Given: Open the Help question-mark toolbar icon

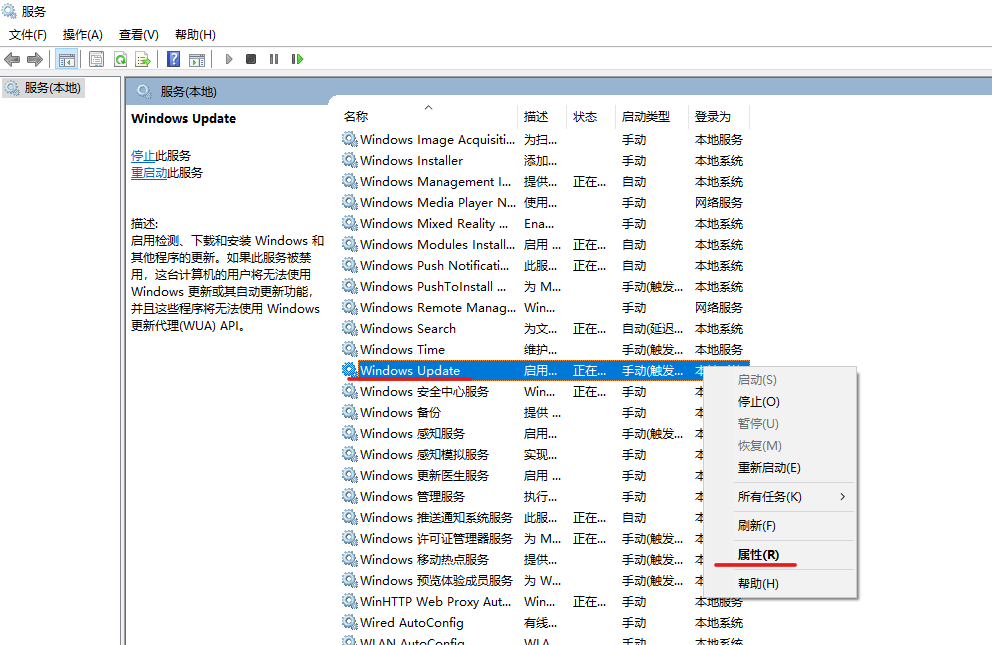Looking at the screenshot, I should [x=173, y=59].
